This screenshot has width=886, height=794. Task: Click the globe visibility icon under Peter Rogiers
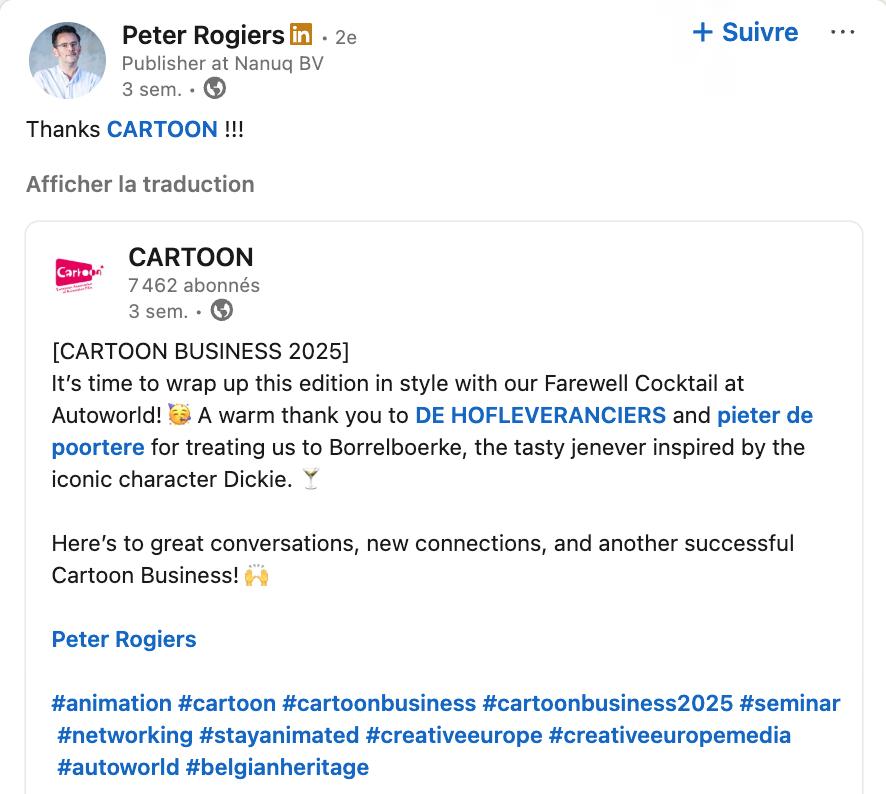pyautogui.click(x=214, y=88)
